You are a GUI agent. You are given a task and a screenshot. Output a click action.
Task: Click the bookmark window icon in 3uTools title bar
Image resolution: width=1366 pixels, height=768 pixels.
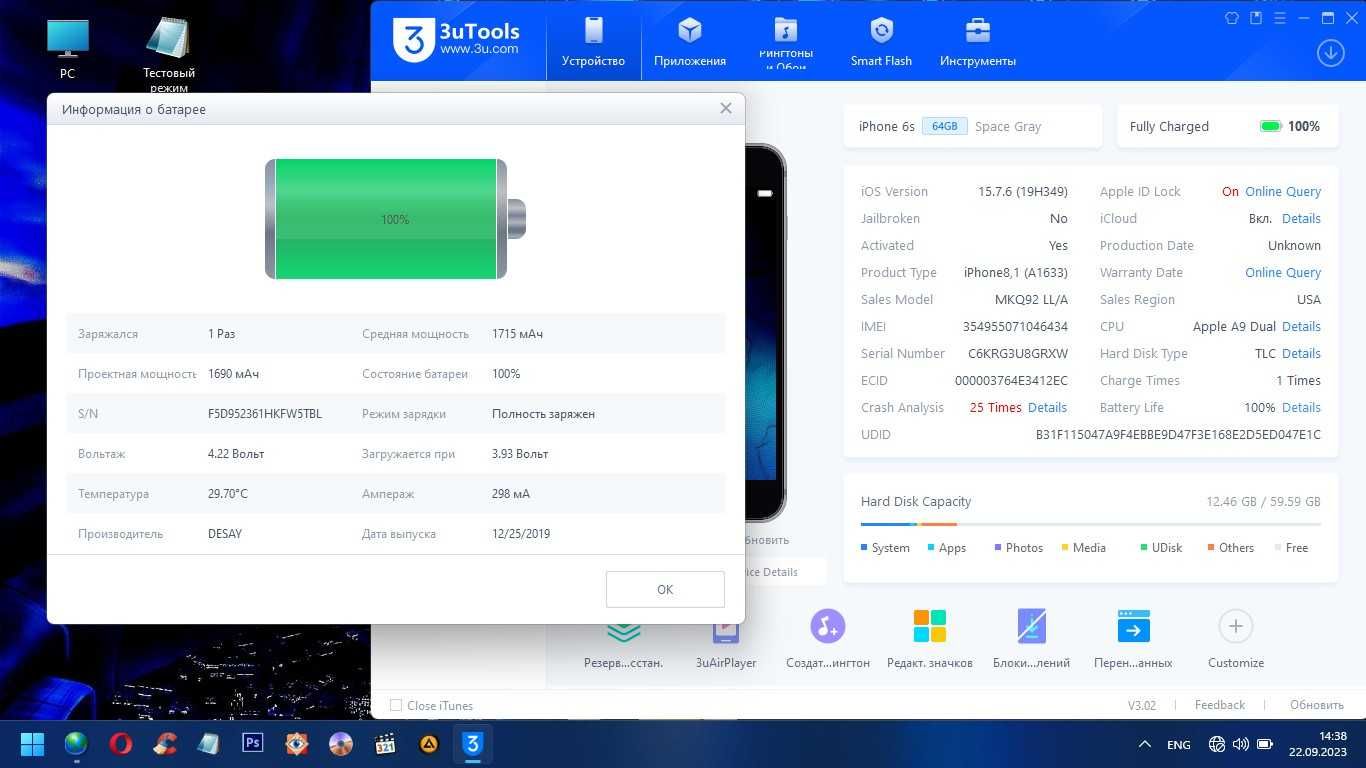[x=1256, y=18]
